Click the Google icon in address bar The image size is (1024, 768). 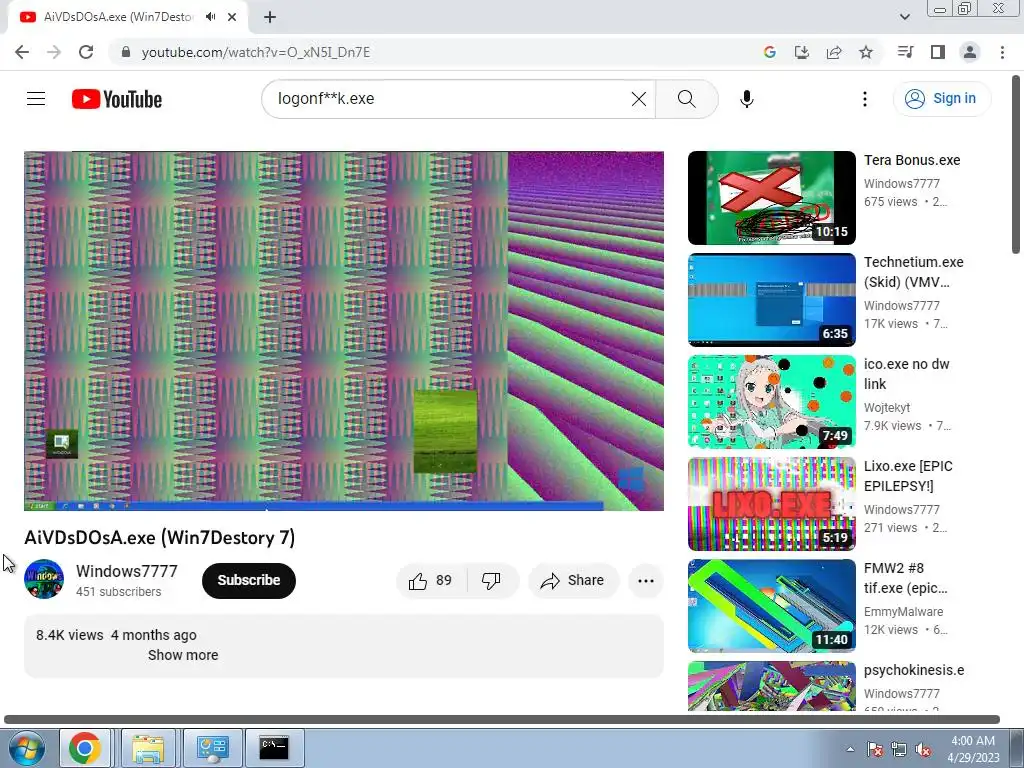[x=770, y=52]
